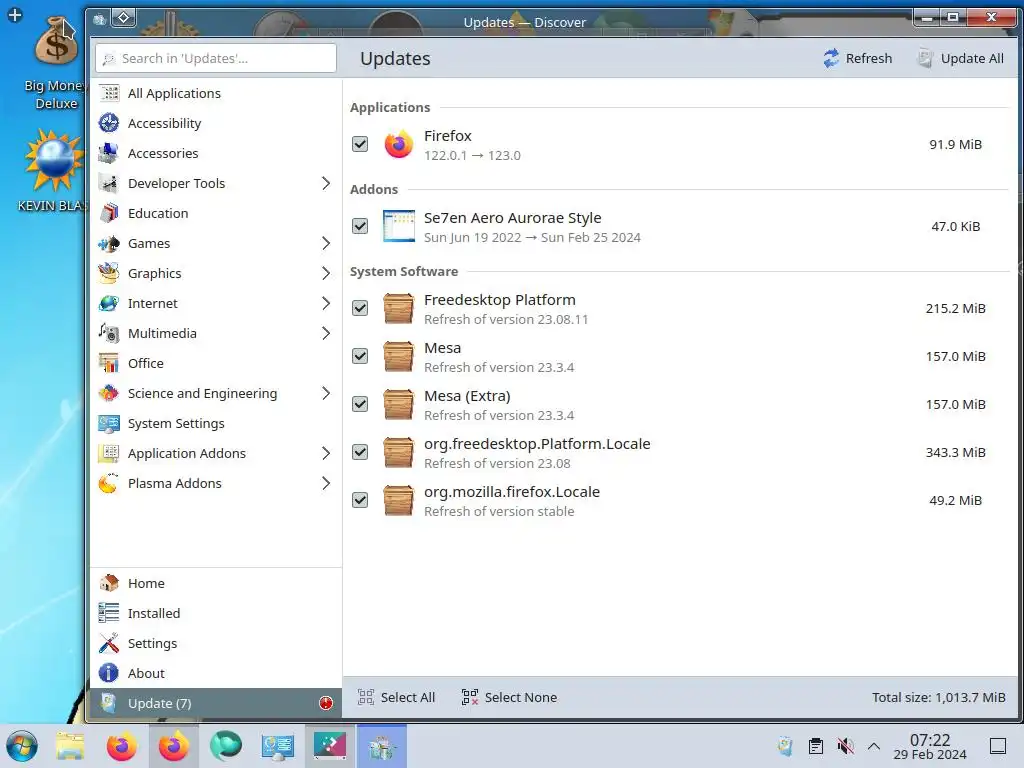Toggle the Mesa (Extra) update checkbox
The height and width of the screenshot is (768, 1024).
360,404
